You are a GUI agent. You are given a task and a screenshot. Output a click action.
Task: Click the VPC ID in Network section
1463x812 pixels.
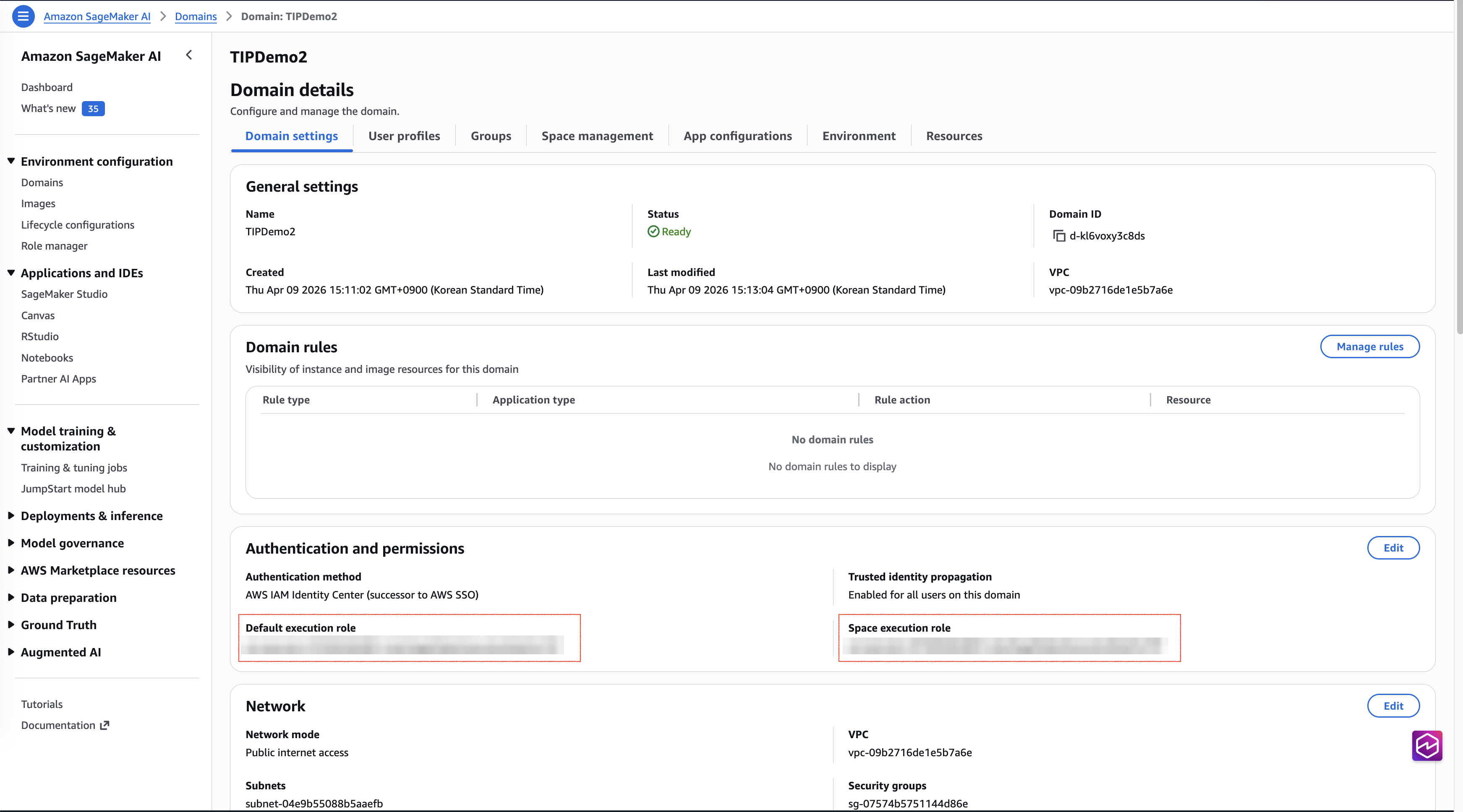(x=910, y=752)
